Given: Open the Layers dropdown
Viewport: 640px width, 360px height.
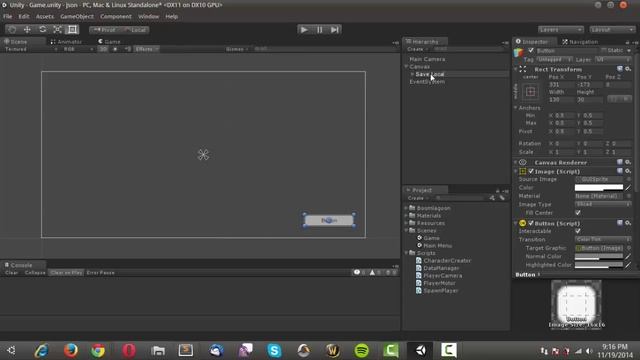Looking at the screenshot, I should point(560,30).
